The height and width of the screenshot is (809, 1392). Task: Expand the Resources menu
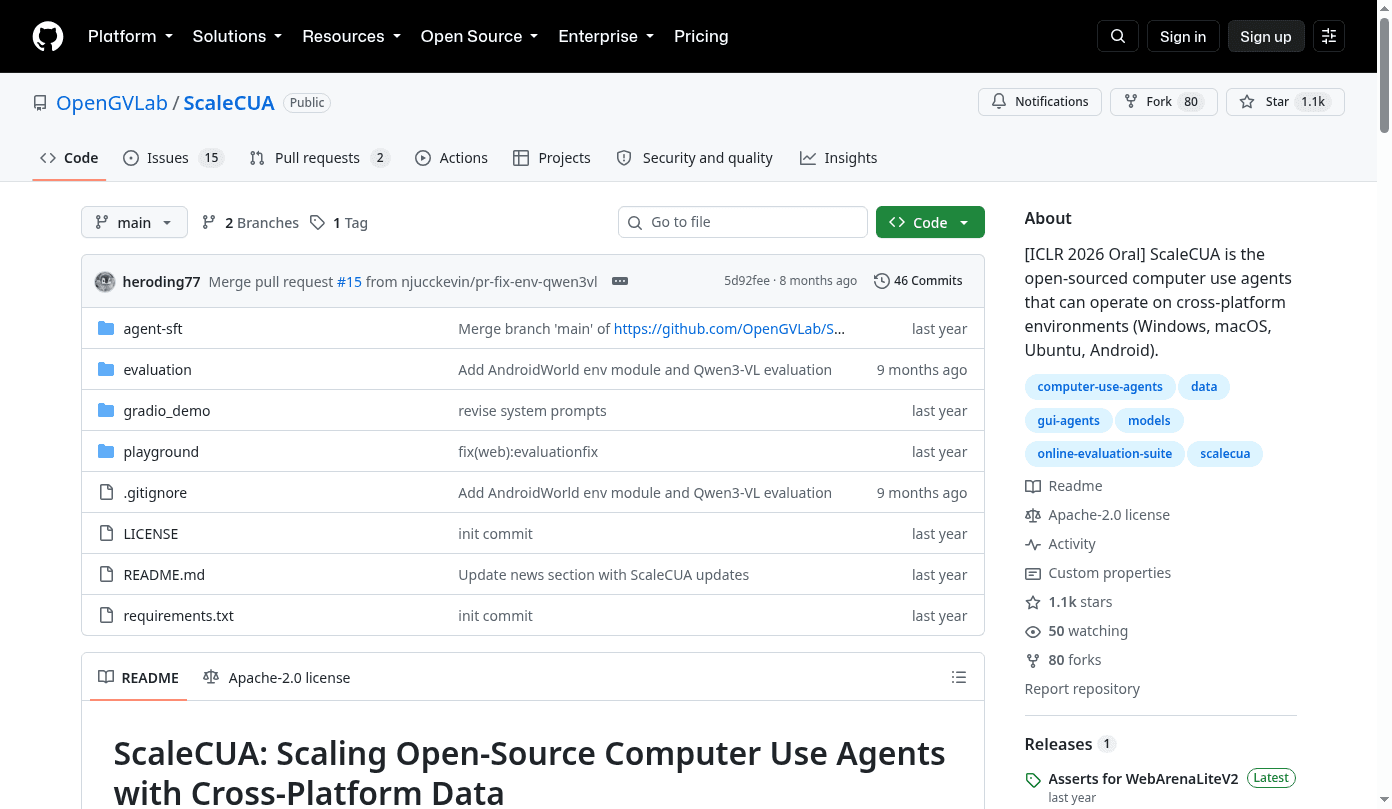351,36
